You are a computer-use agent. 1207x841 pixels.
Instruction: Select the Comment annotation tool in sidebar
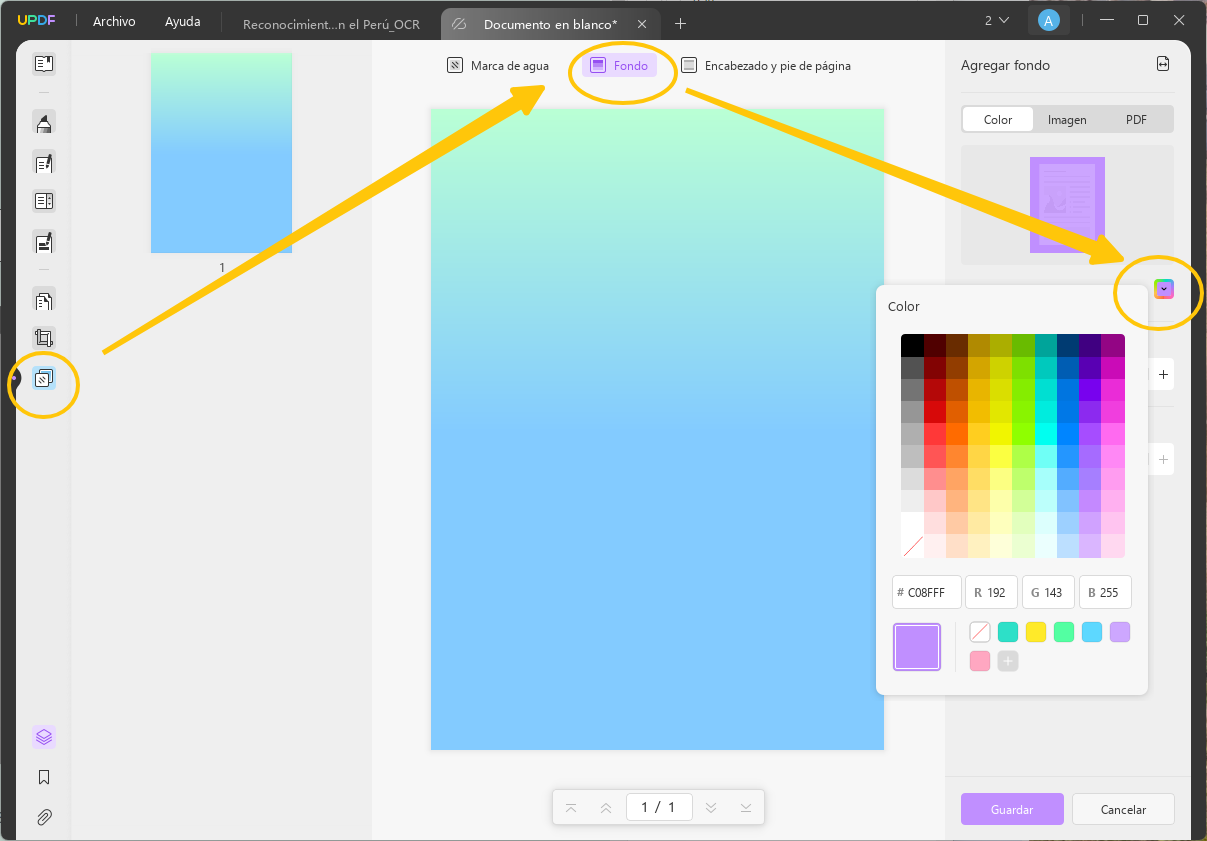(x=43, y=123)
